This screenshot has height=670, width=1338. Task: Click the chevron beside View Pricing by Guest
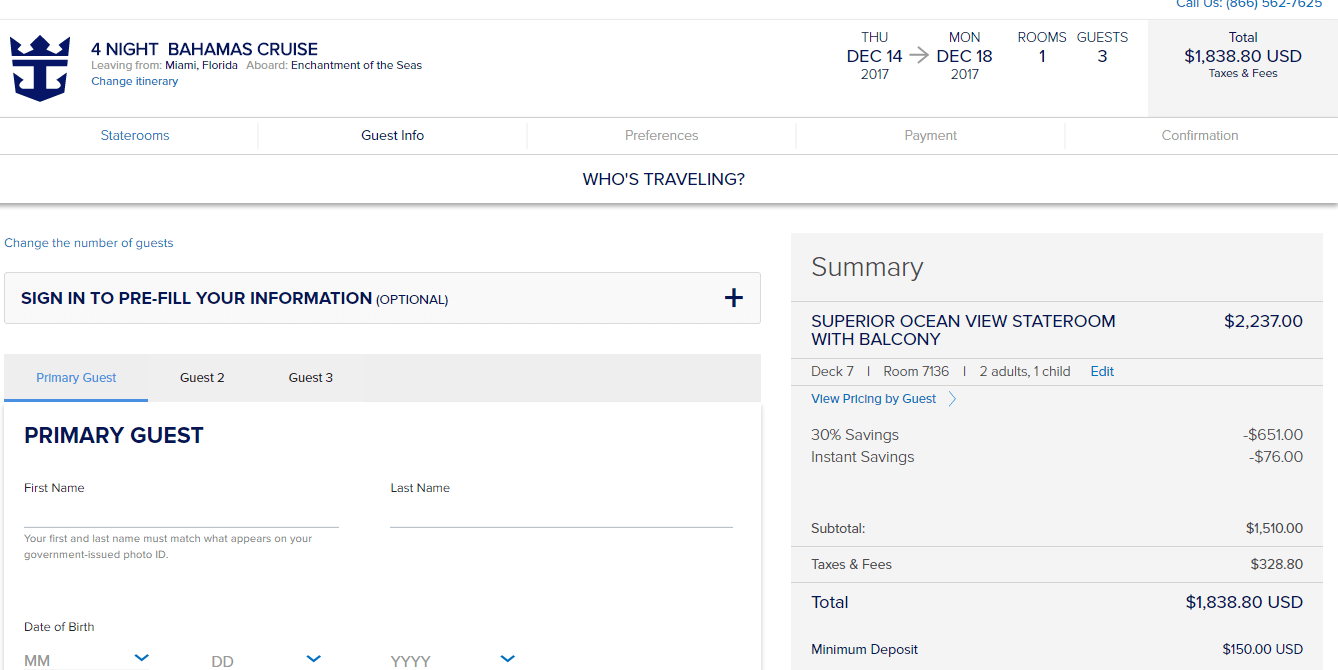tap(952, 399)
